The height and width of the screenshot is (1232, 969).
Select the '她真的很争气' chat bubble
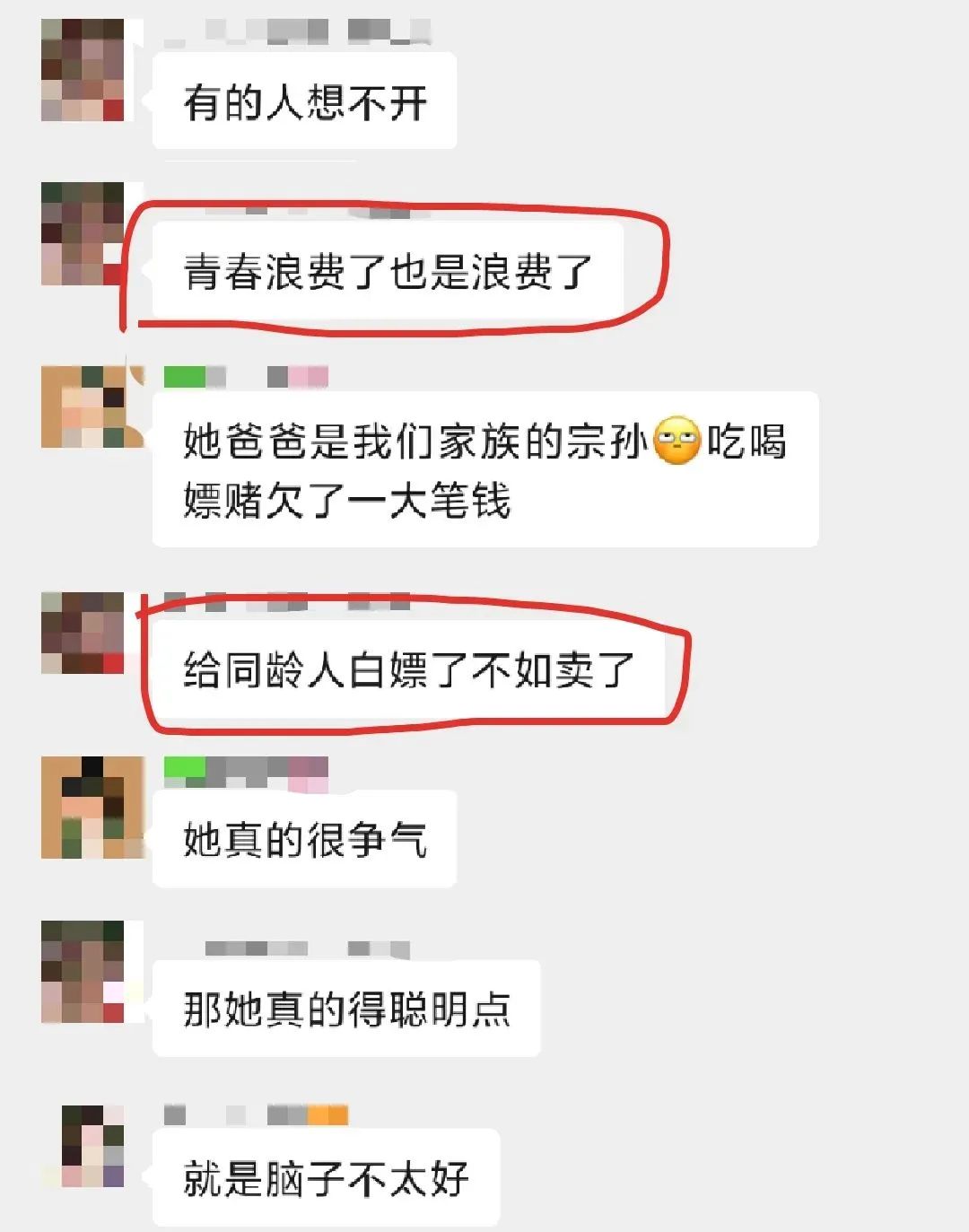305,839
